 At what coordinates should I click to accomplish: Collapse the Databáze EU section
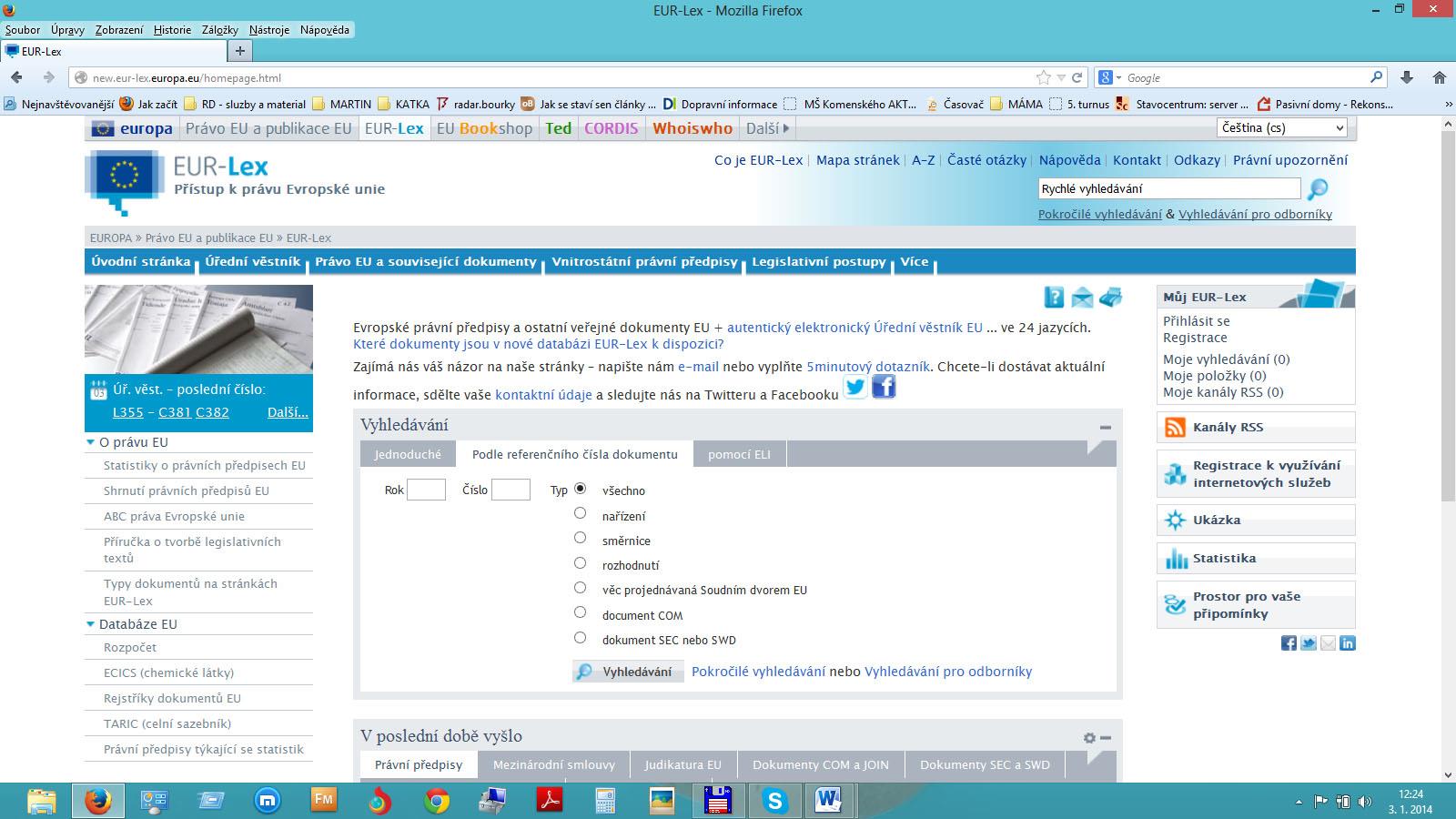[90, 624]
